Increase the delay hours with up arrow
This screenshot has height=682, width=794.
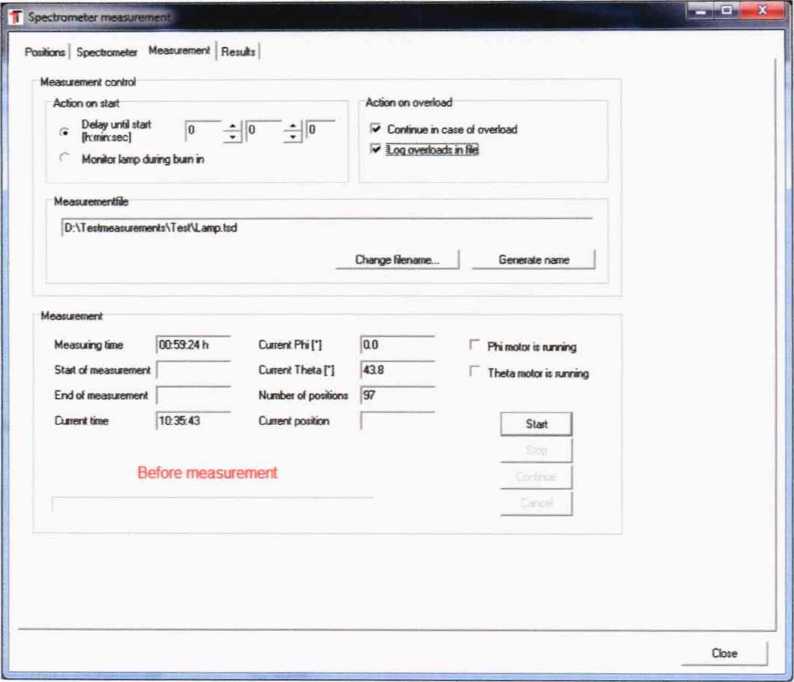232,124
